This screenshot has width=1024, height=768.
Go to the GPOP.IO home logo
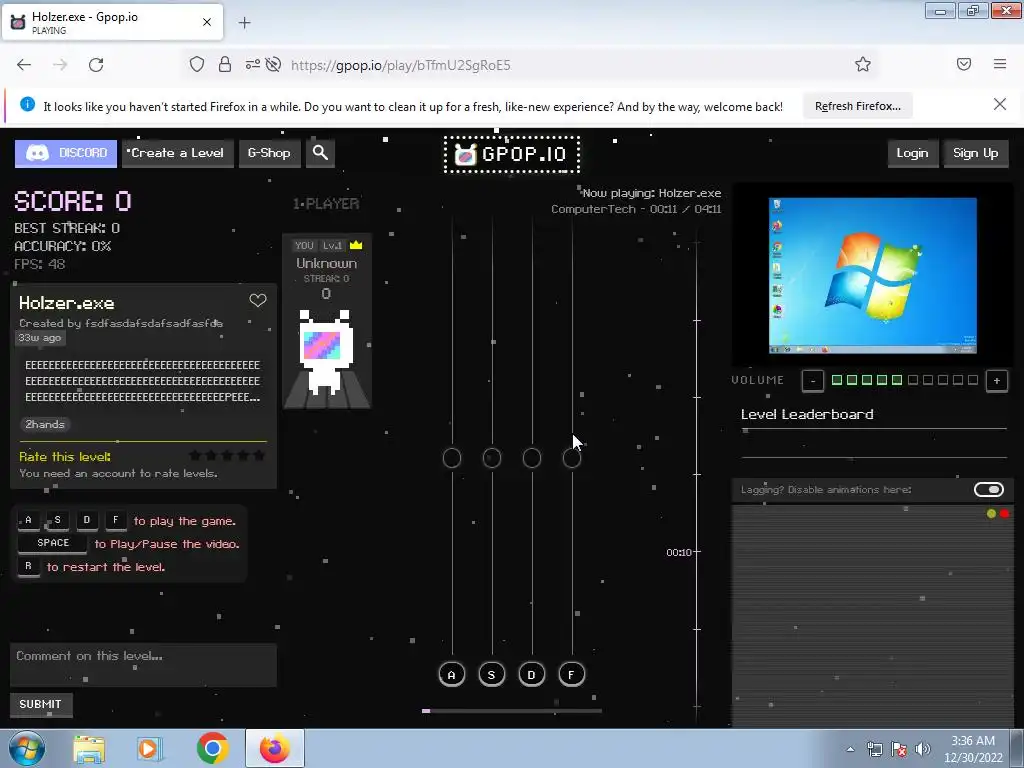pyautogui.click(x=512, y=155)
